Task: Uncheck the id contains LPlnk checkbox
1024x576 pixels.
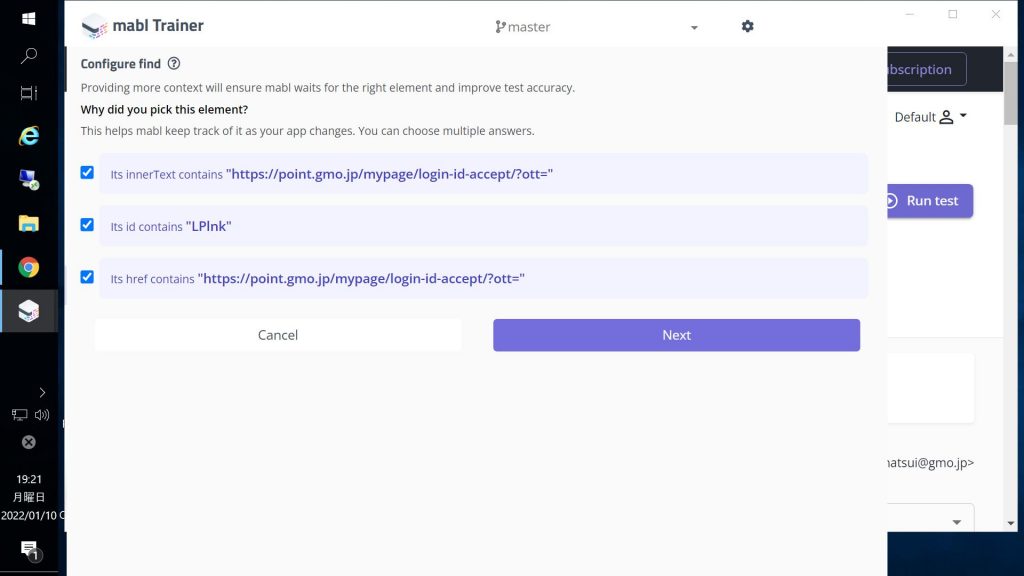Action: tap(87, 225)
